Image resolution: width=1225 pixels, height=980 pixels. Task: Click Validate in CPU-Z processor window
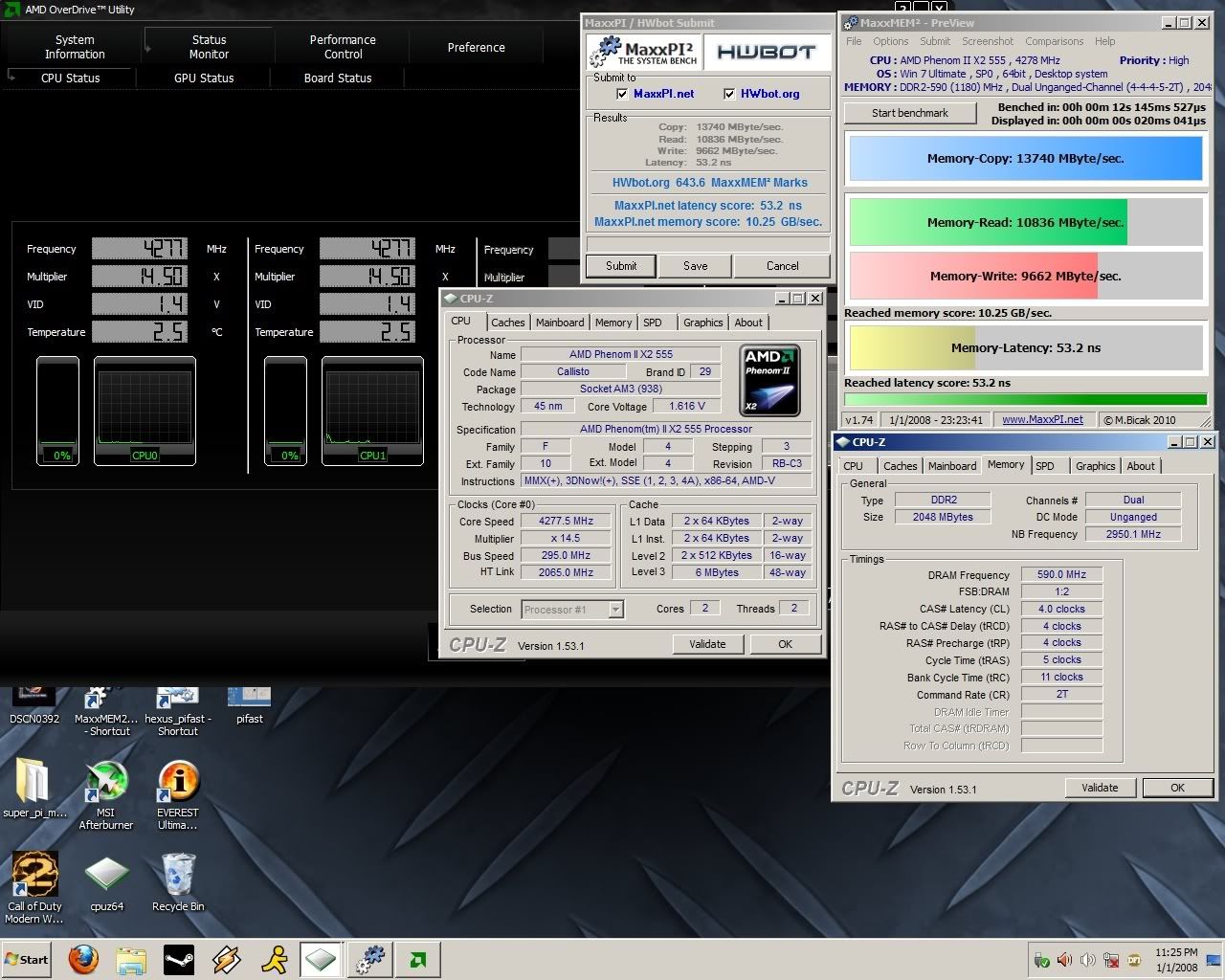click(707, 644)
